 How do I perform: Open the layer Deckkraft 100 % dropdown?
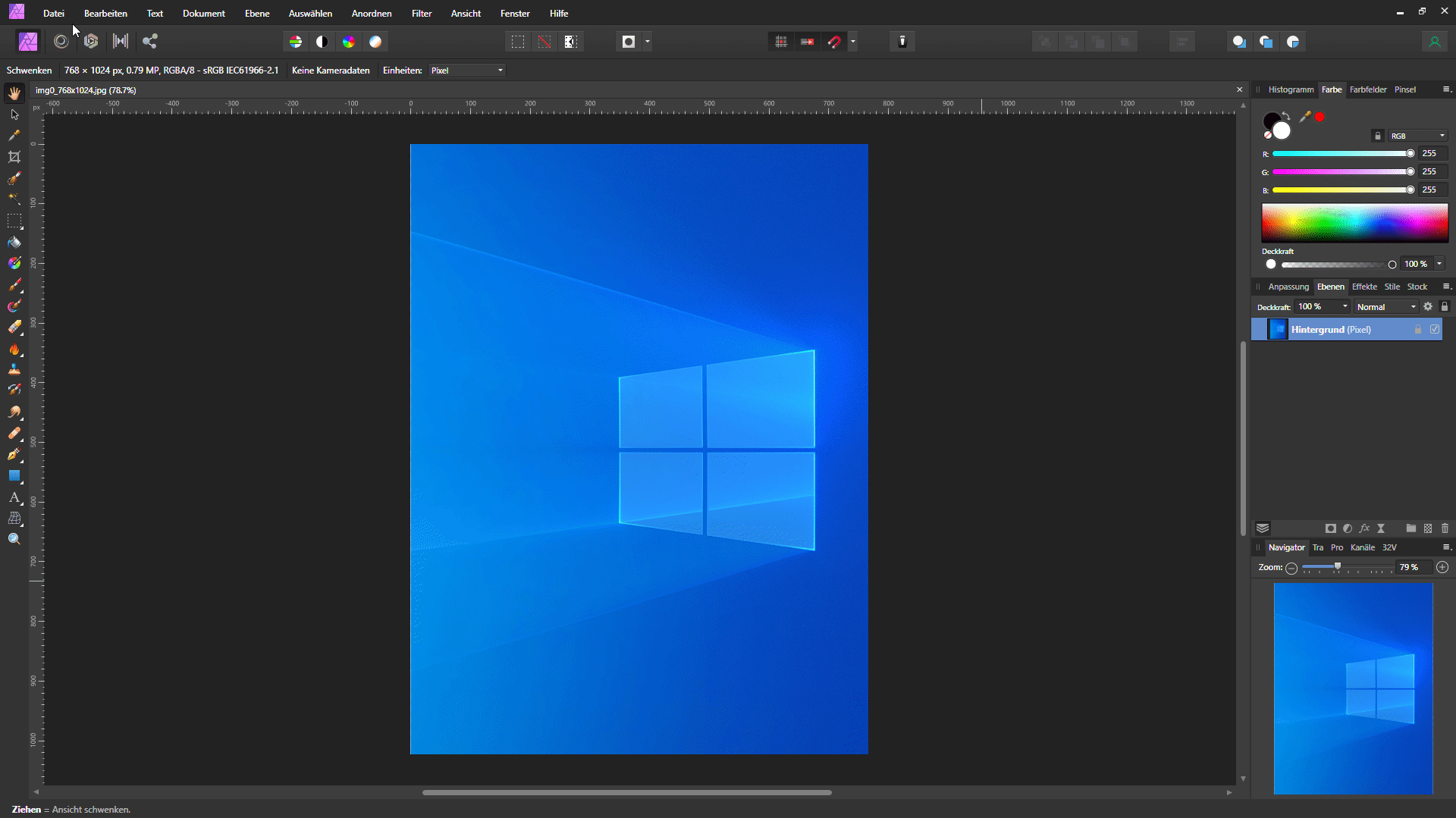click(1323, 307)
